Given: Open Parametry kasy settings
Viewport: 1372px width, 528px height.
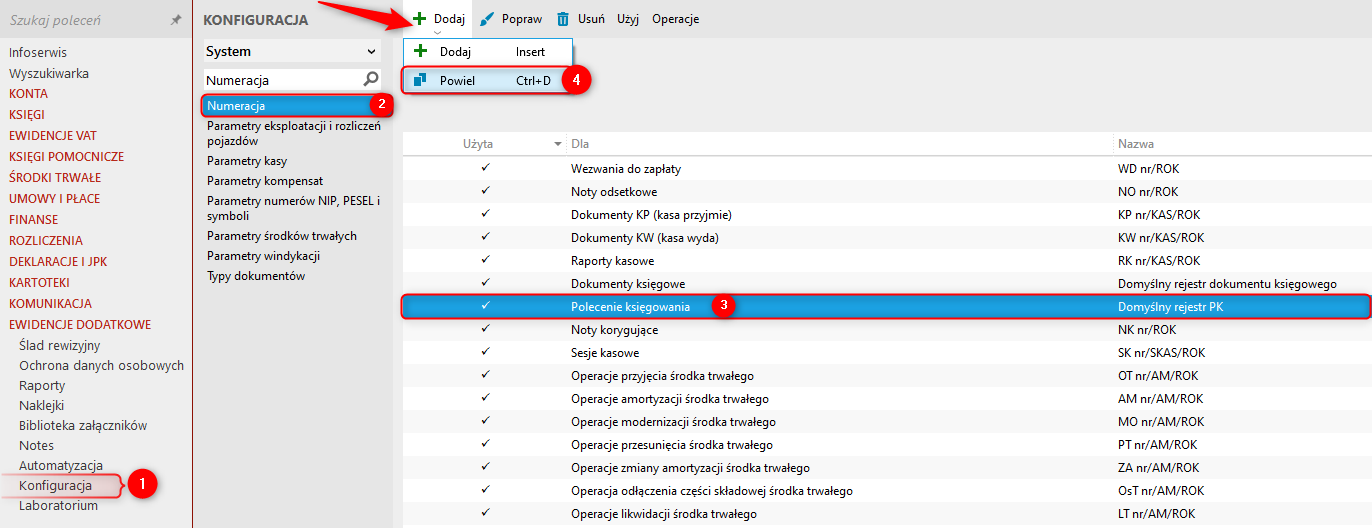Looking at the screenshot, I should [247, 160].
